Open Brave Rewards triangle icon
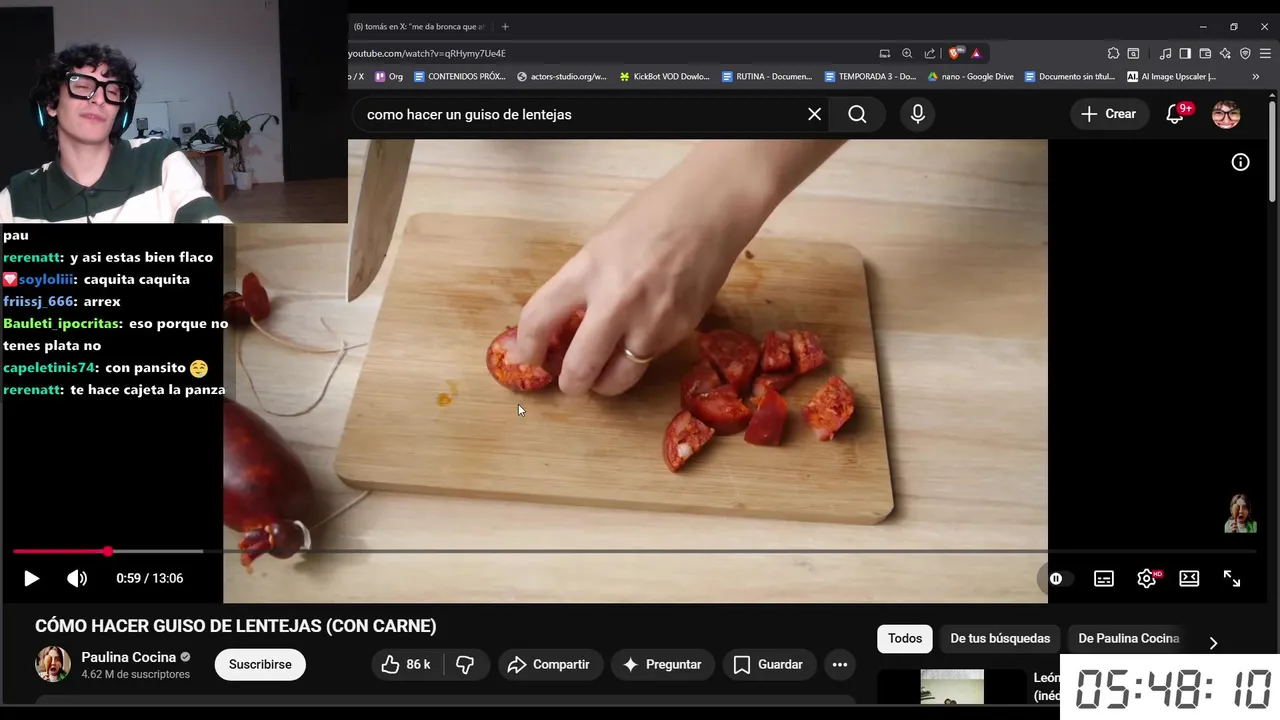1280x720 pixels. [x=977, y=53]
